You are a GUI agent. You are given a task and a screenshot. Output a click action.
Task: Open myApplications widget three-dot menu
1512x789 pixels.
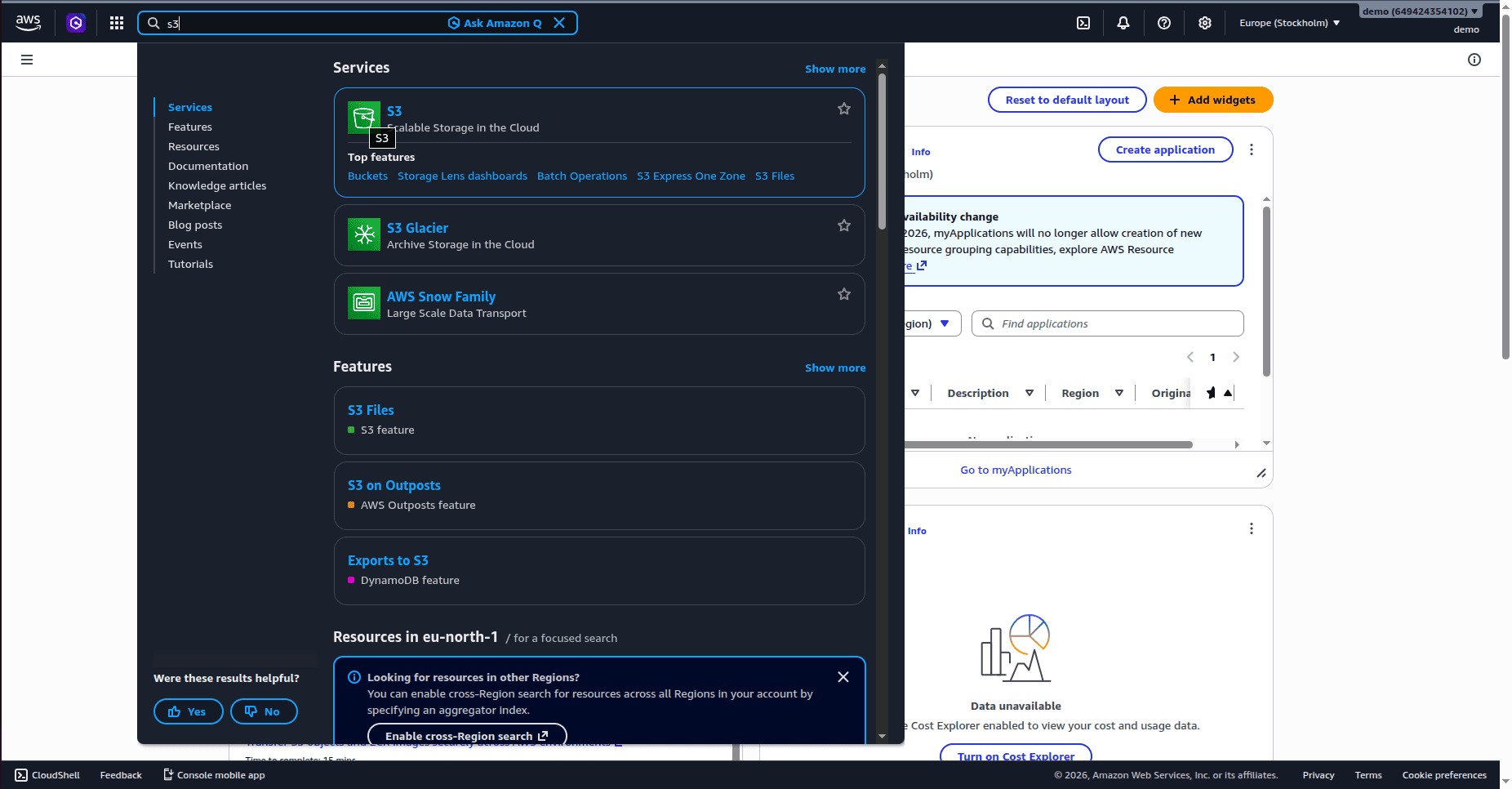[1252, 149]
